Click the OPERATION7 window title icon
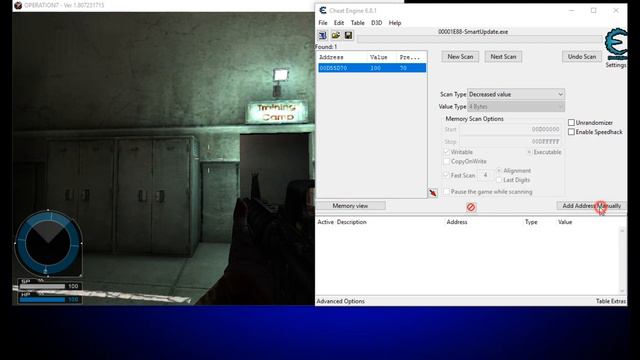This screenshot has height=360, width=640. click(18, 5)
